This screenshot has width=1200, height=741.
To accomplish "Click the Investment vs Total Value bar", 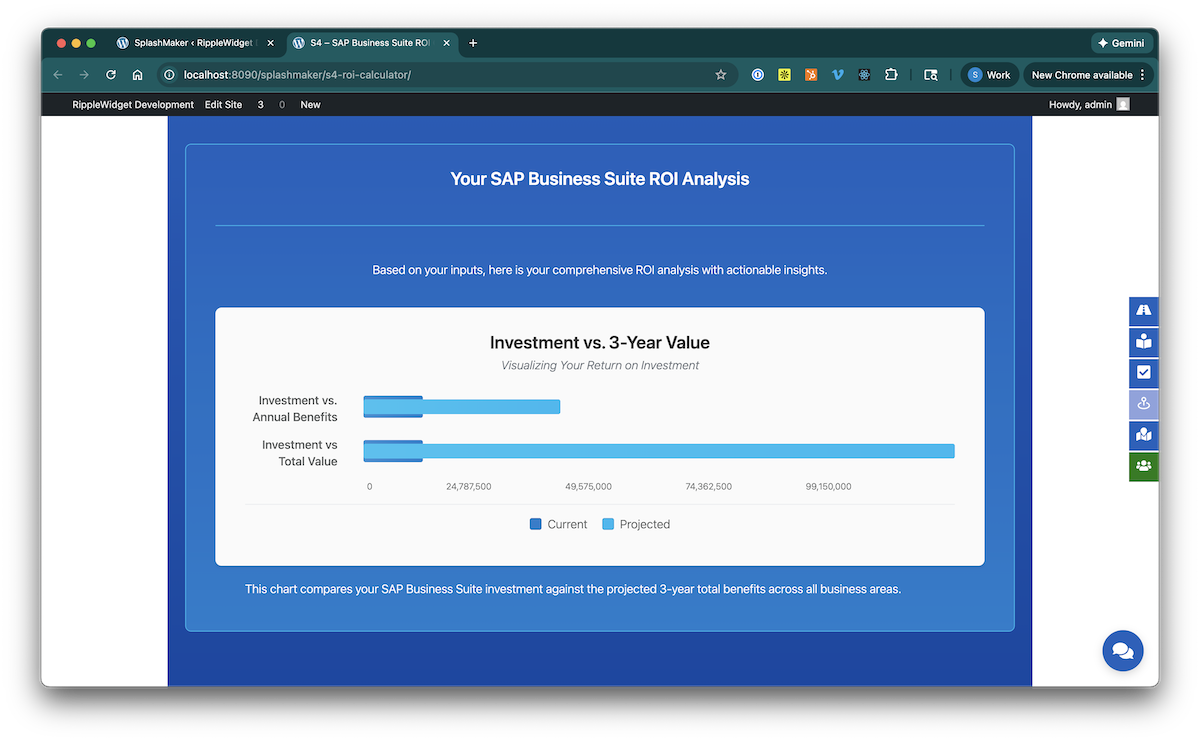I will click(658, 452).
